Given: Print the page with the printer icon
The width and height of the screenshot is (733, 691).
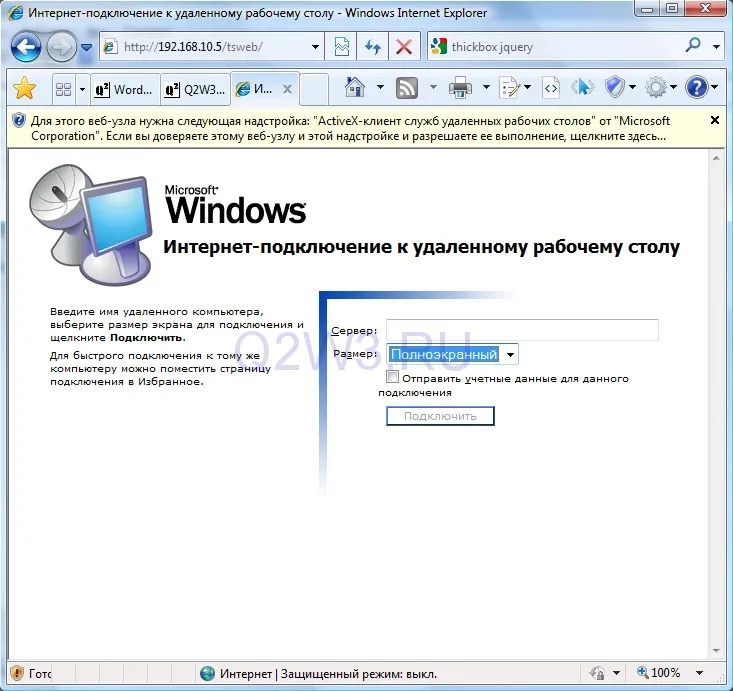Looking at the screenshot, I should tap(460, 88).
